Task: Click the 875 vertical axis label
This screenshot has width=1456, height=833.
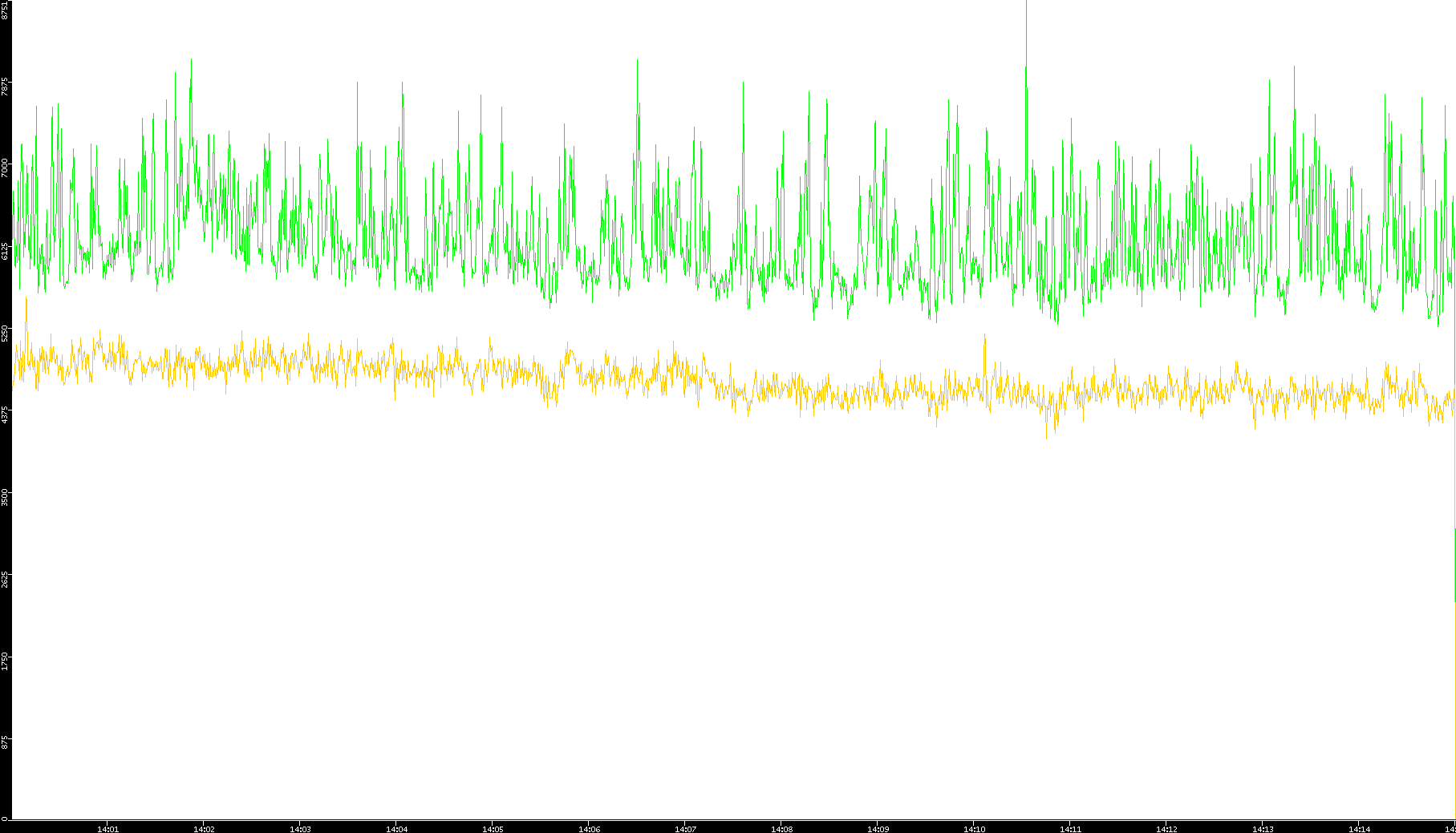Action: [x=5, y=742]
